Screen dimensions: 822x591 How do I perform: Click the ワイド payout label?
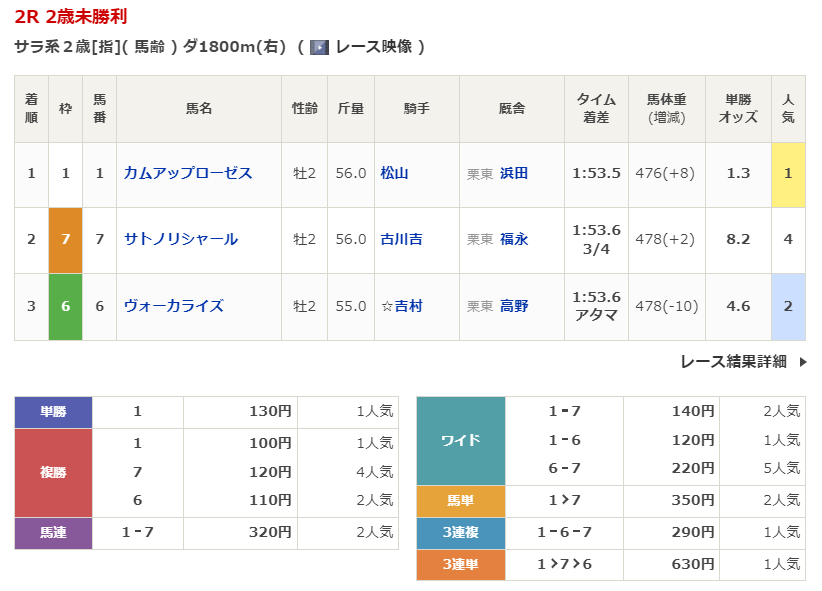pos(460,440)
